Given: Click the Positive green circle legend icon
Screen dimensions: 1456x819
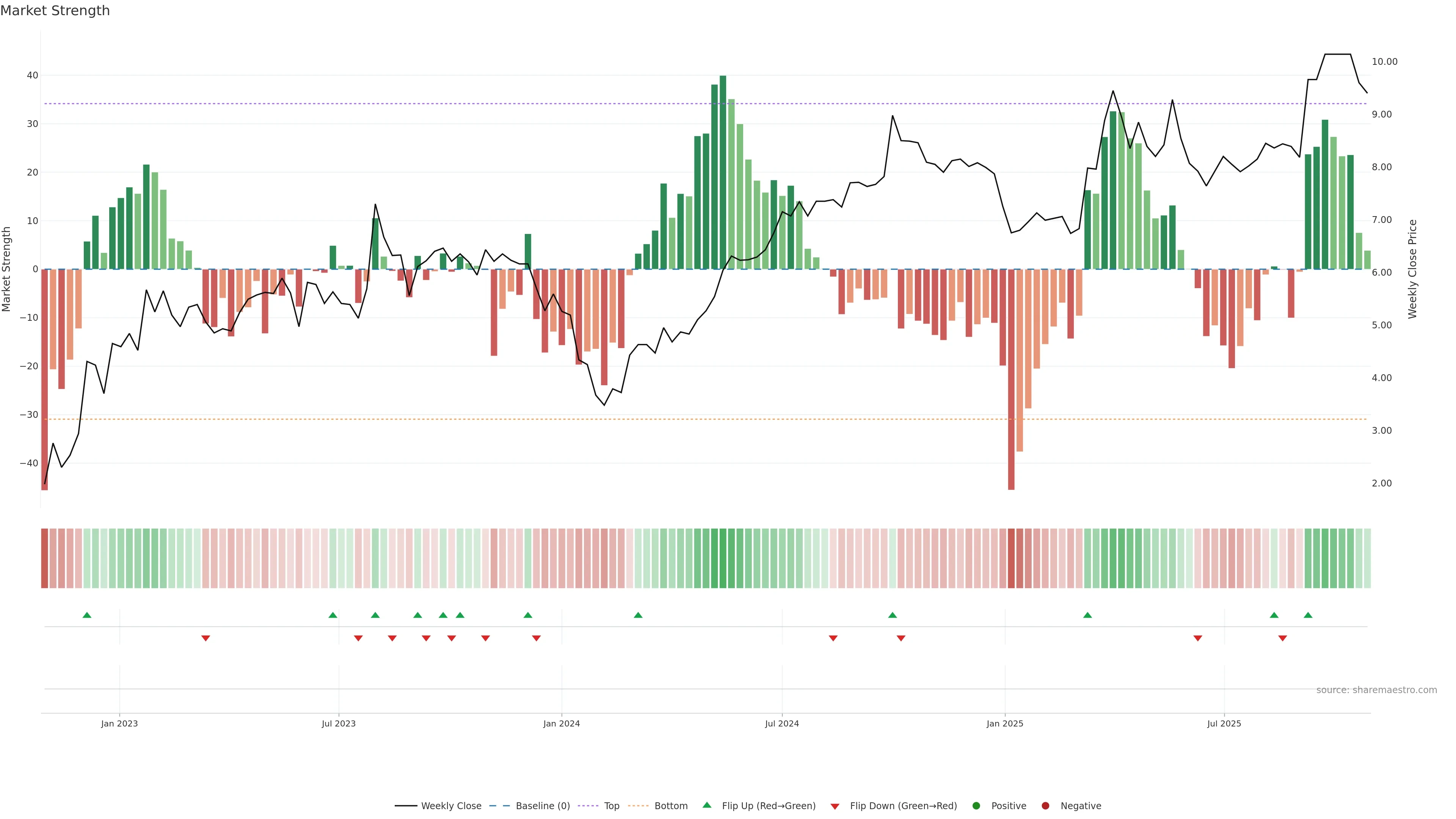Looking at the screenshot, I should point(976,806).
